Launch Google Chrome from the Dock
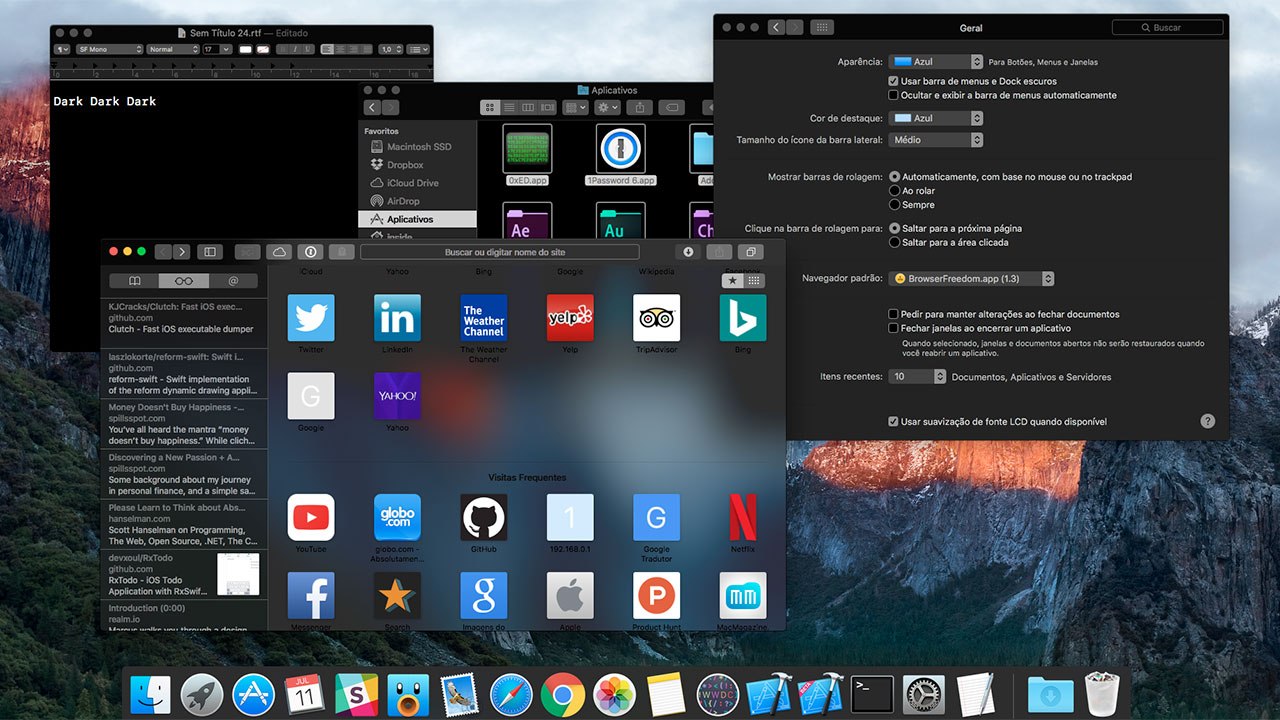 563,694
